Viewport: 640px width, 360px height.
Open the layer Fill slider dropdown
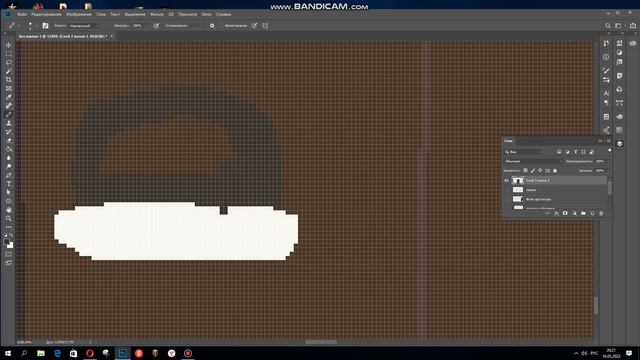(x=608, y=171)
